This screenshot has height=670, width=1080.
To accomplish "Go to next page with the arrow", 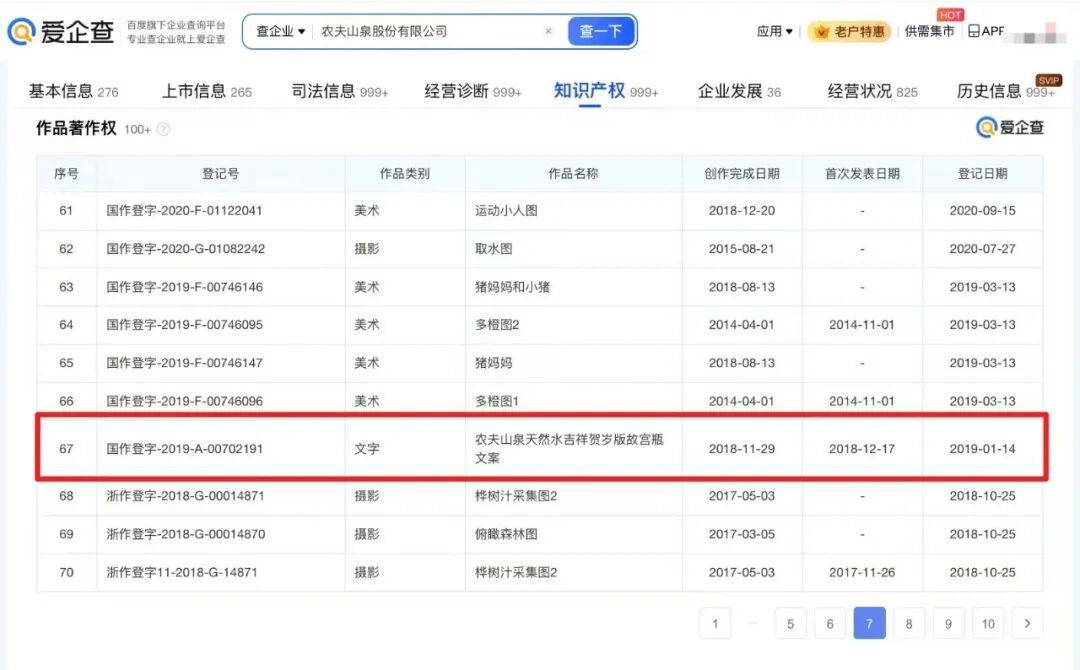I will coord(1027,623).
